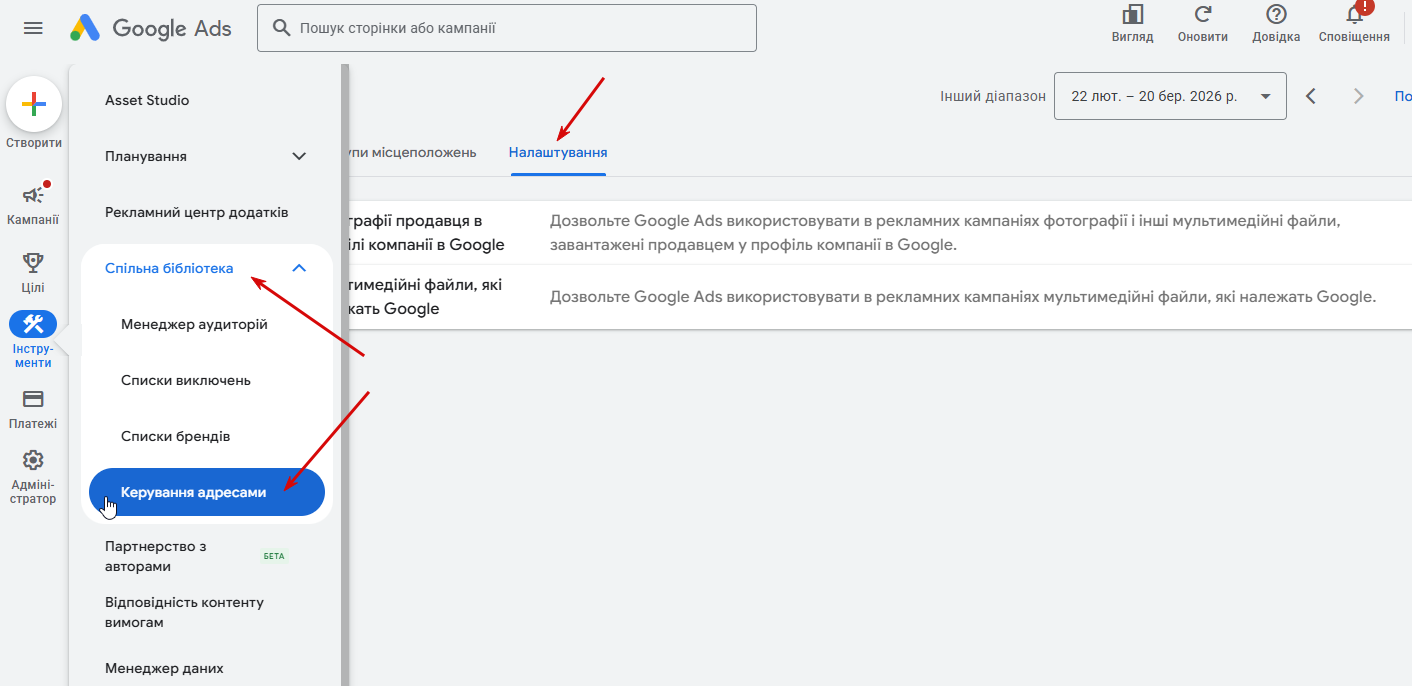Select Менеджер аудиторій menu item
1412x686 pixels.
pos(194,324)
